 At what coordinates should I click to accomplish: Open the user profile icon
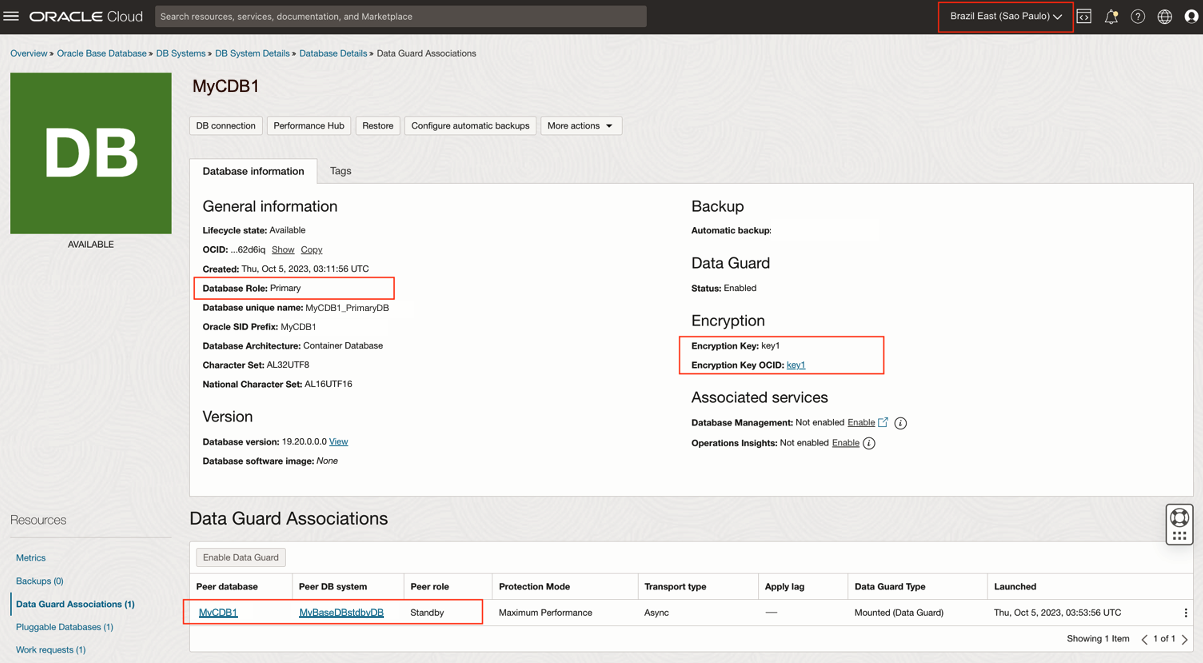[x=1191, y=17]
